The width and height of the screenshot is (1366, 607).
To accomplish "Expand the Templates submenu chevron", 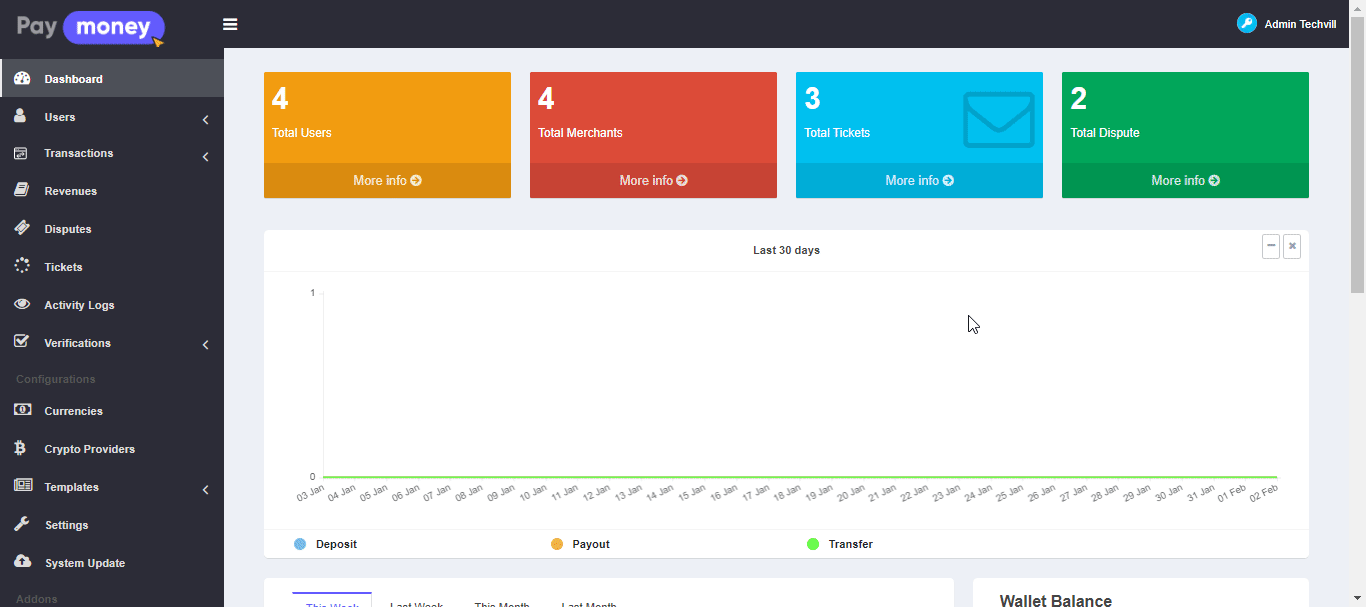I will pyautogui.click(x=205, y=489).
